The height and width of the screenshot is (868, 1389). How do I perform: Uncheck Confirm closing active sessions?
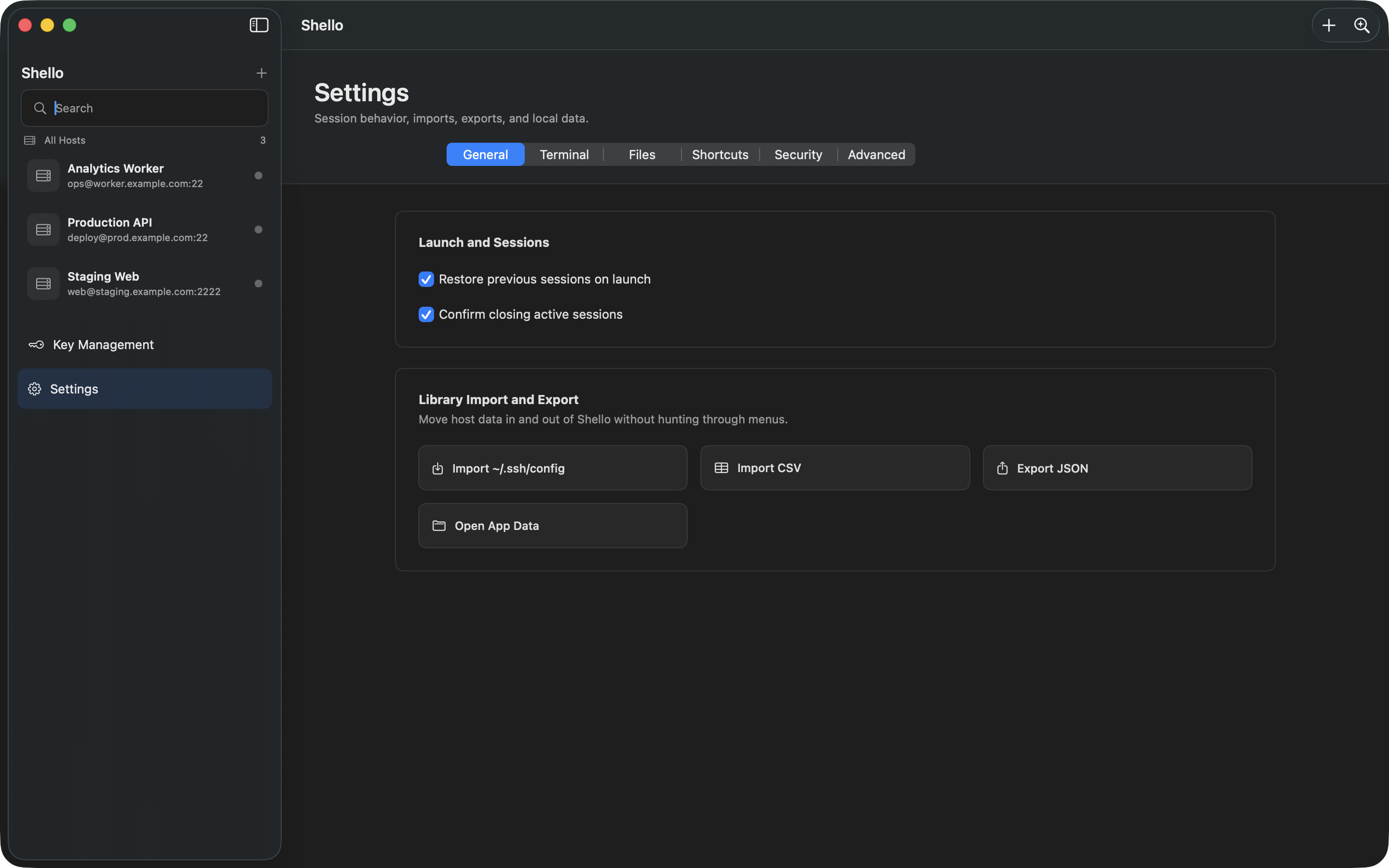click(426, 314)
